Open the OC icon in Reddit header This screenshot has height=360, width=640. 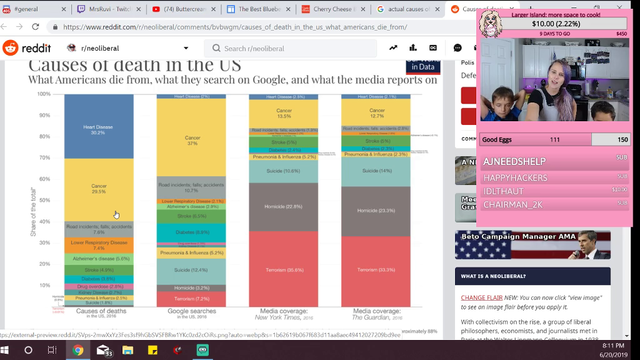[433, 48]
